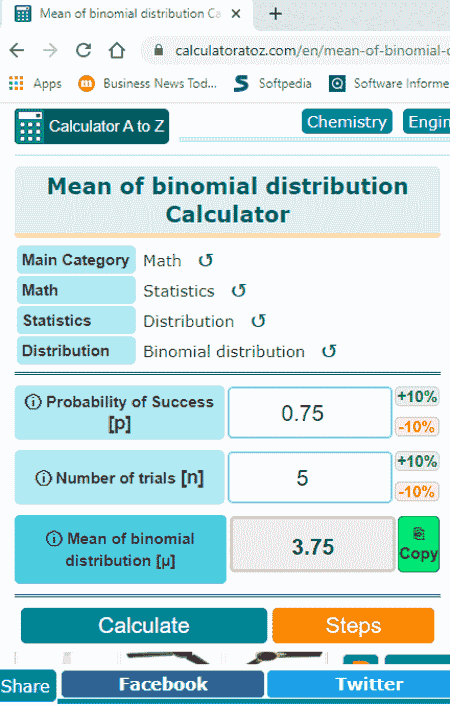Reset the Statistics selection arrow

(239, 291)
